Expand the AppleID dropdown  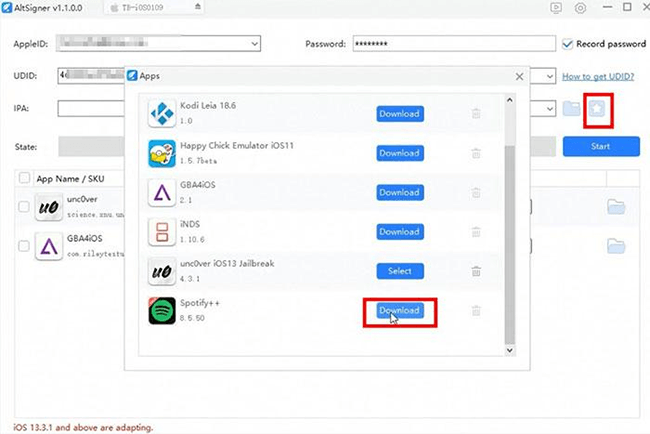(x=254, y=44)
